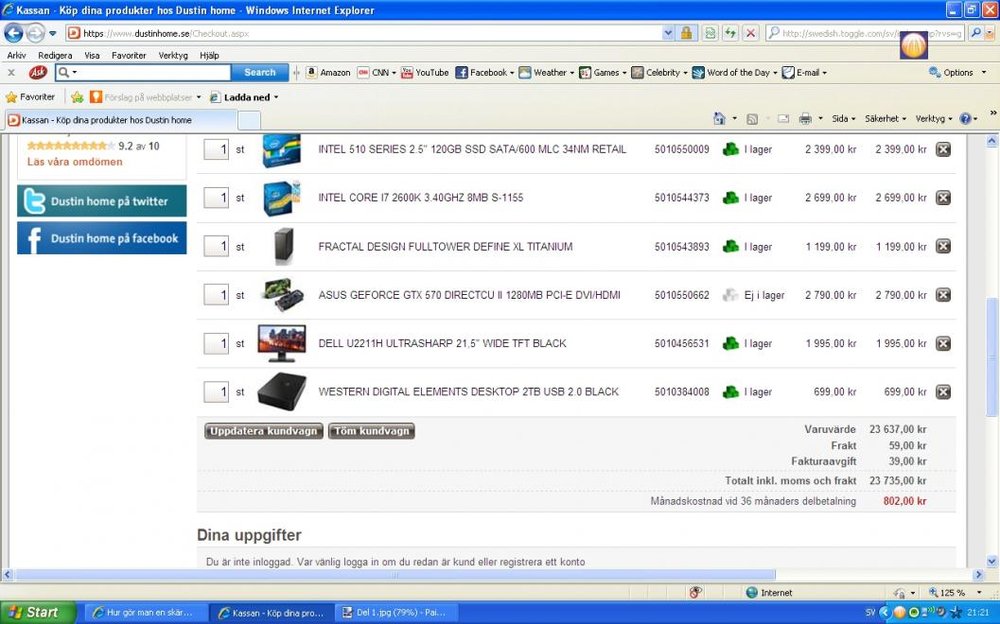Click the quantity field for Intel Core i7
This screenshot has width=1000, height=624.
tap(216, 198)
